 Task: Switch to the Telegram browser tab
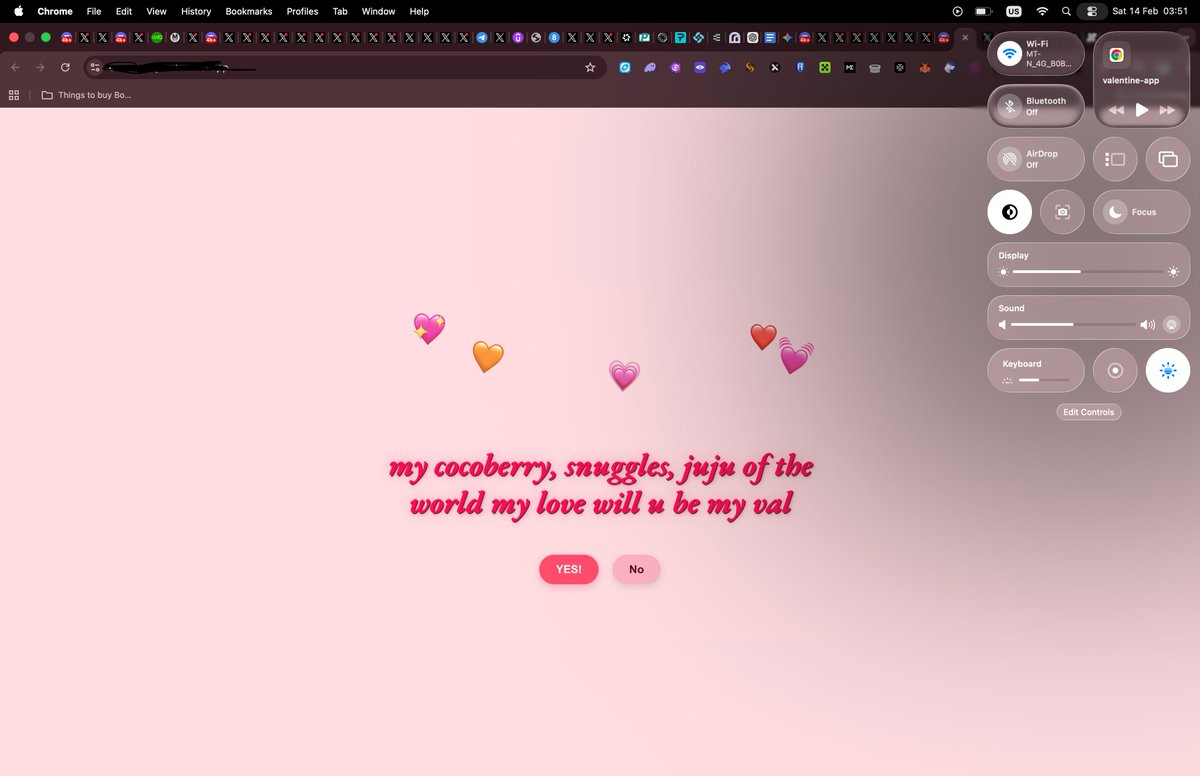tap(482, 38)
